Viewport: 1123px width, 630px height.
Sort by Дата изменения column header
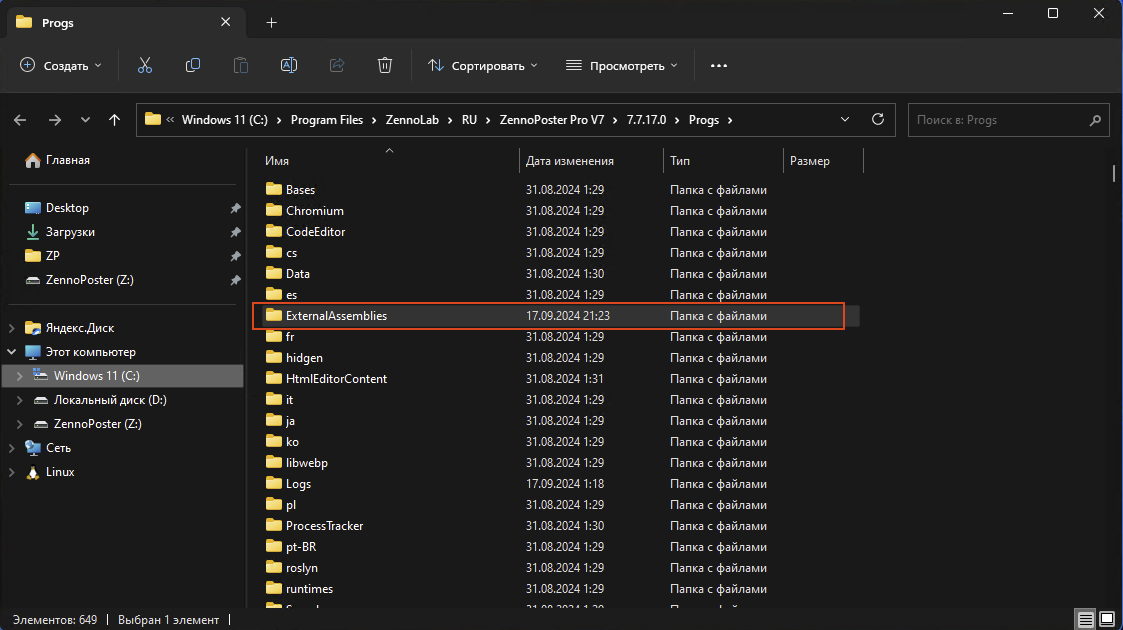pyautogui.click(x=570, y=161)
